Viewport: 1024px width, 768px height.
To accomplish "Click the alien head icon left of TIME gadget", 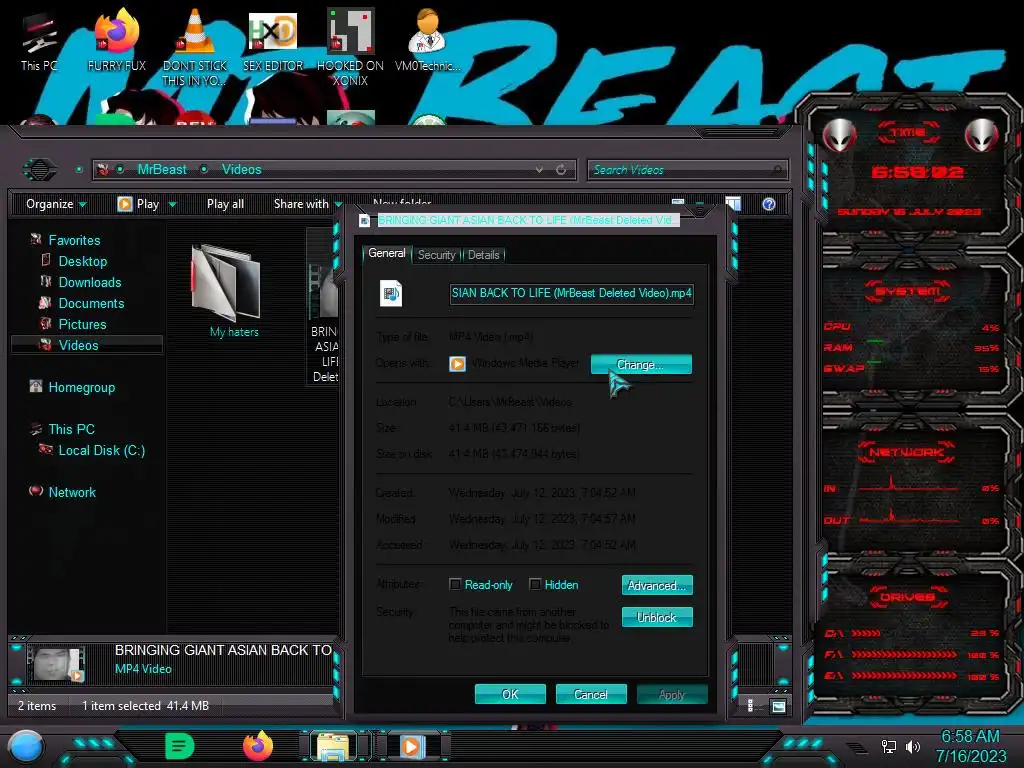I will coord(839,135).
